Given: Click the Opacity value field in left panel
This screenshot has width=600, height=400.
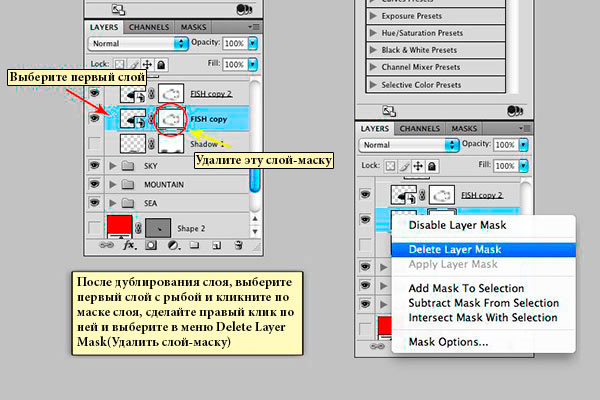Looking at the screenshot, I should click(x=235, y=44).
